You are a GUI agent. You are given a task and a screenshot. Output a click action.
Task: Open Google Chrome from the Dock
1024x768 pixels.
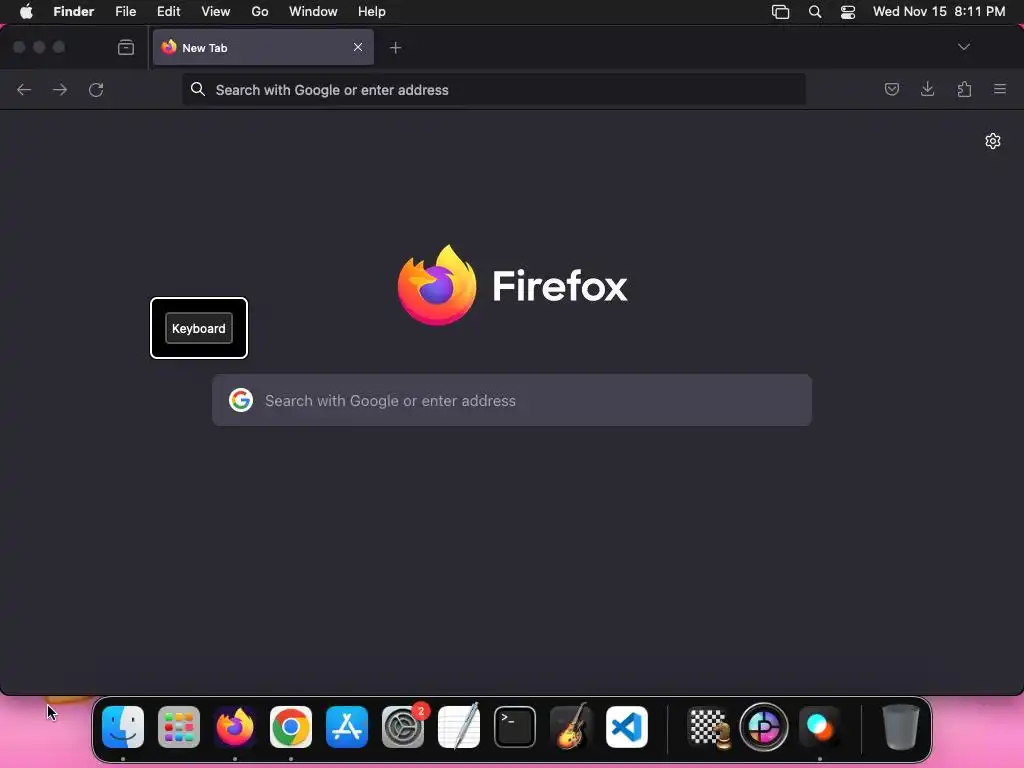click(291, 727)
